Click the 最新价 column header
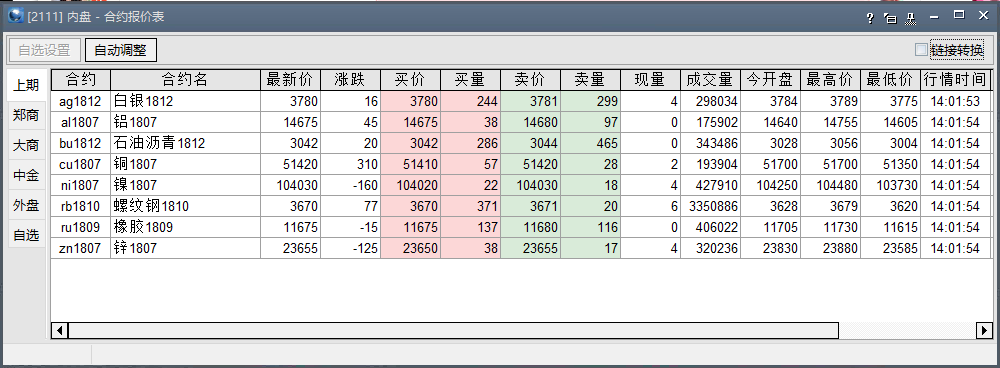 [x=291, y=80]
